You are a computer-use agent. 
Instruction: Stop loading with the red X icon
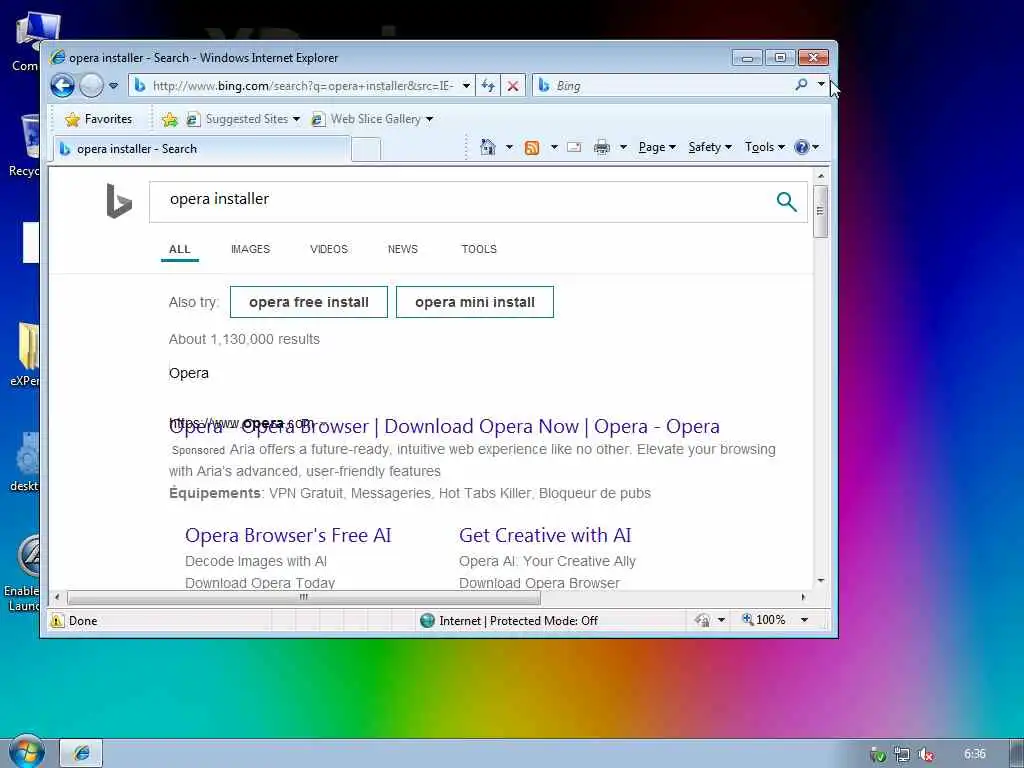tap(513, 86)
